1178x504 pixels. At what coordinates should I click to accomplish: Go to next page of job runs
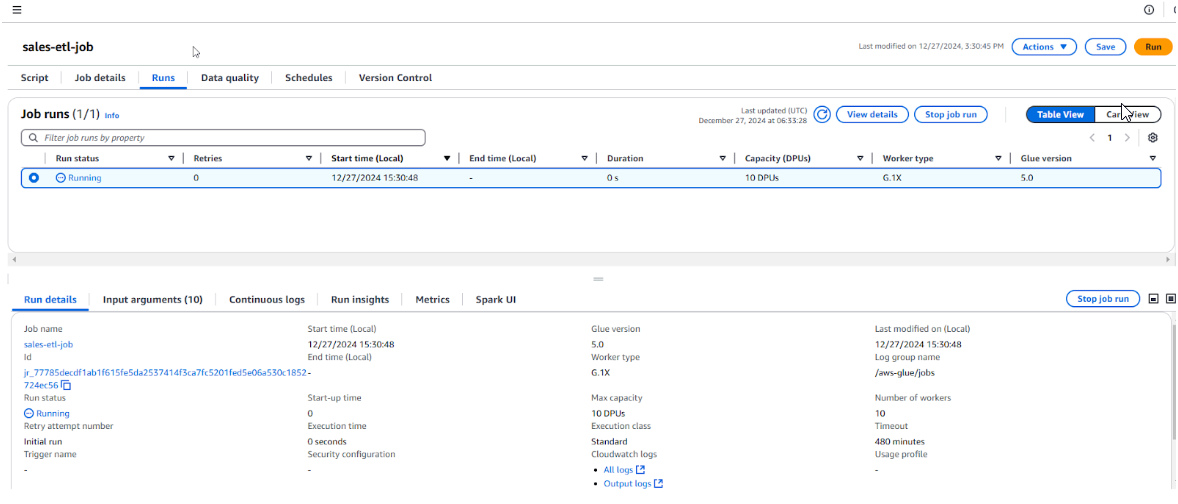tap(1127, 138)
